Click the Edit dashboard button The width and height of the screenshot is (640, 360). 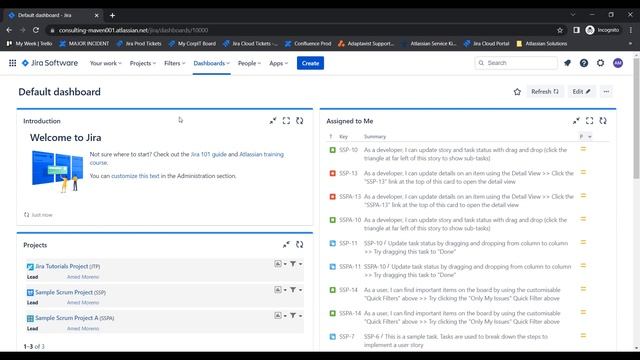tap(582, 92)
